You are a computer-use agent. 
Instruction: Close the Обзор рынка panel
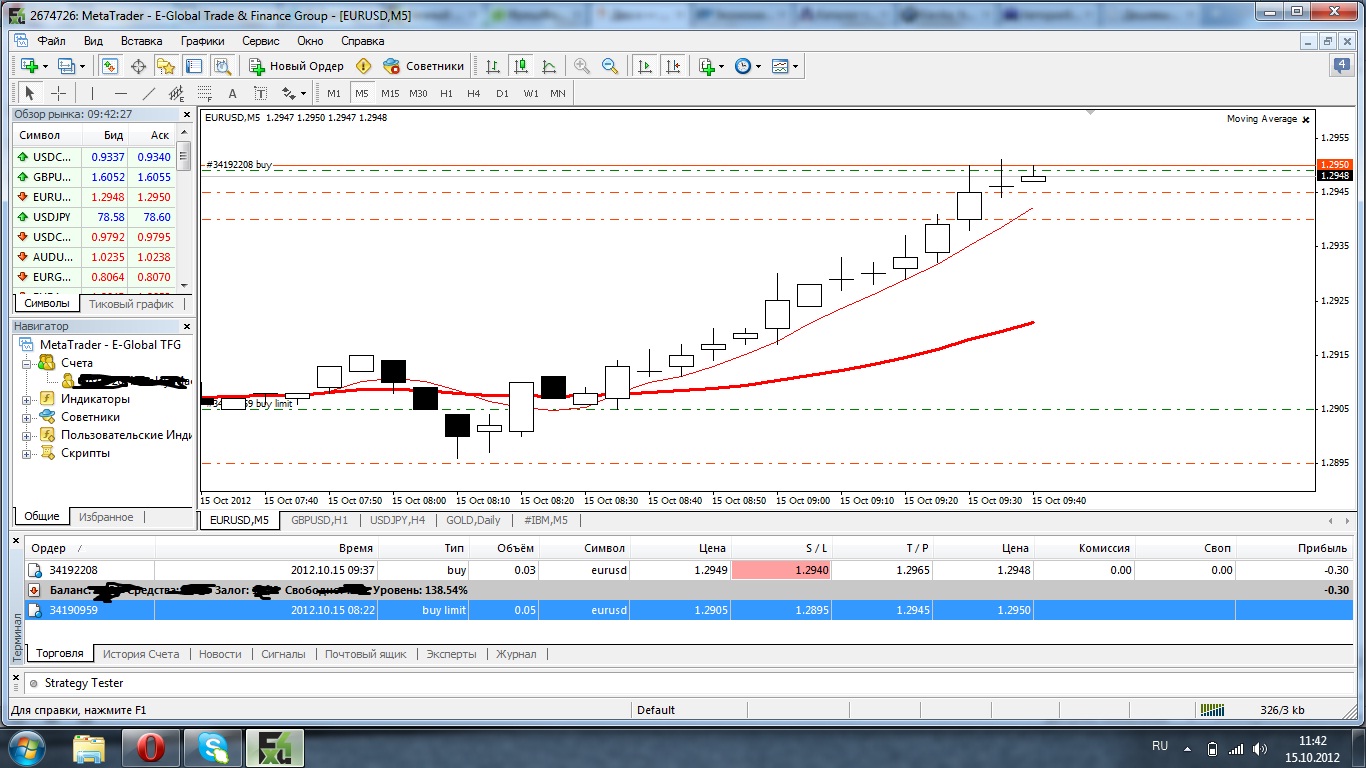(x=185, y=114)
